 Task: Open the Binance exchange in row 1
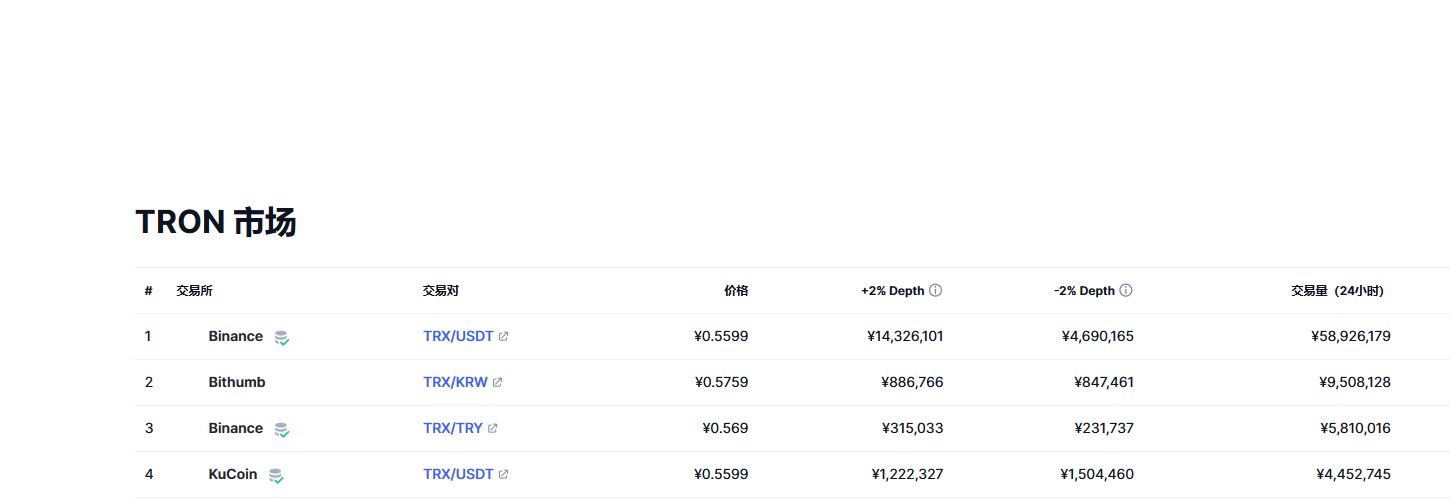[235, 337]
